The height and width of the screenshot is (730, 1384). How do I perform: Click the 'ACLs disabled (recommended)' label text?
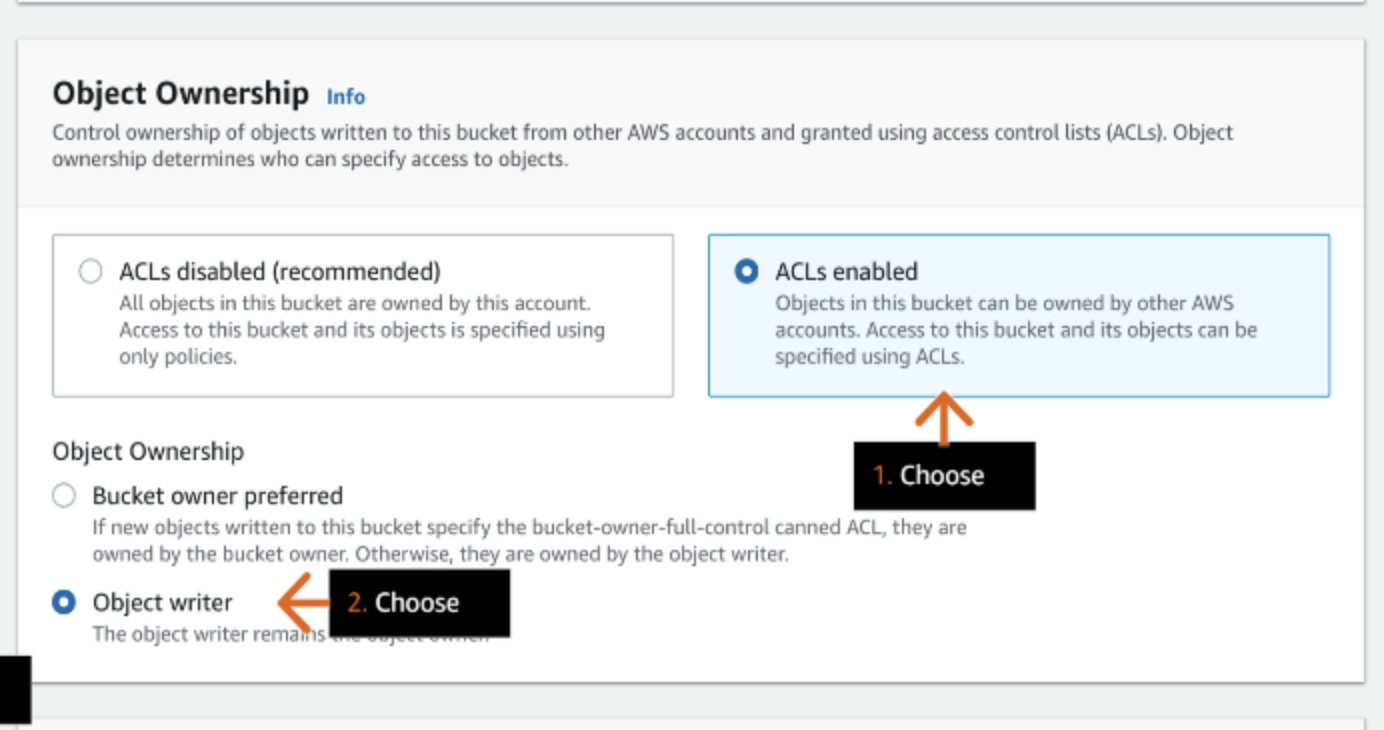280,271
